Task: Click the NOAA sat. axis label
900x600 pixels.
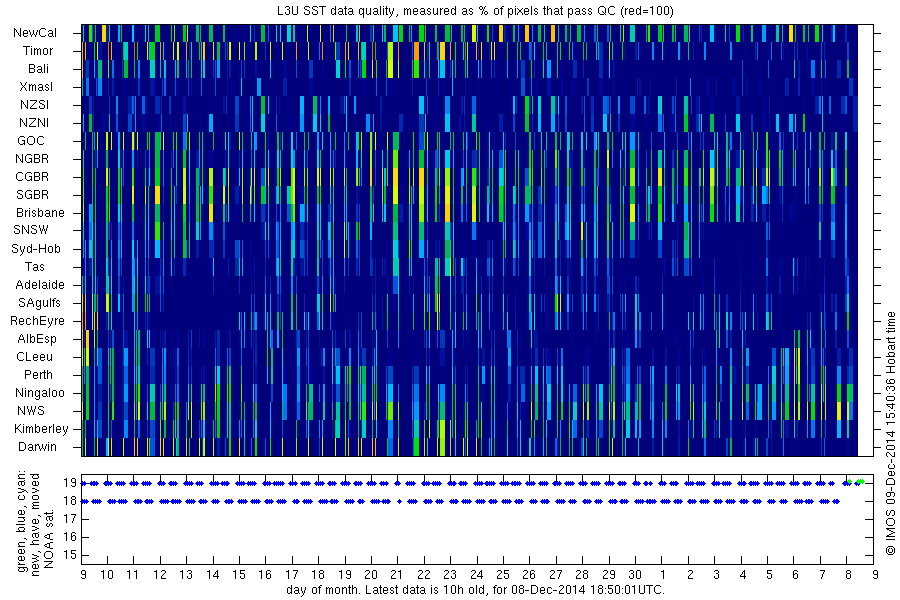Action: [49, 537]
